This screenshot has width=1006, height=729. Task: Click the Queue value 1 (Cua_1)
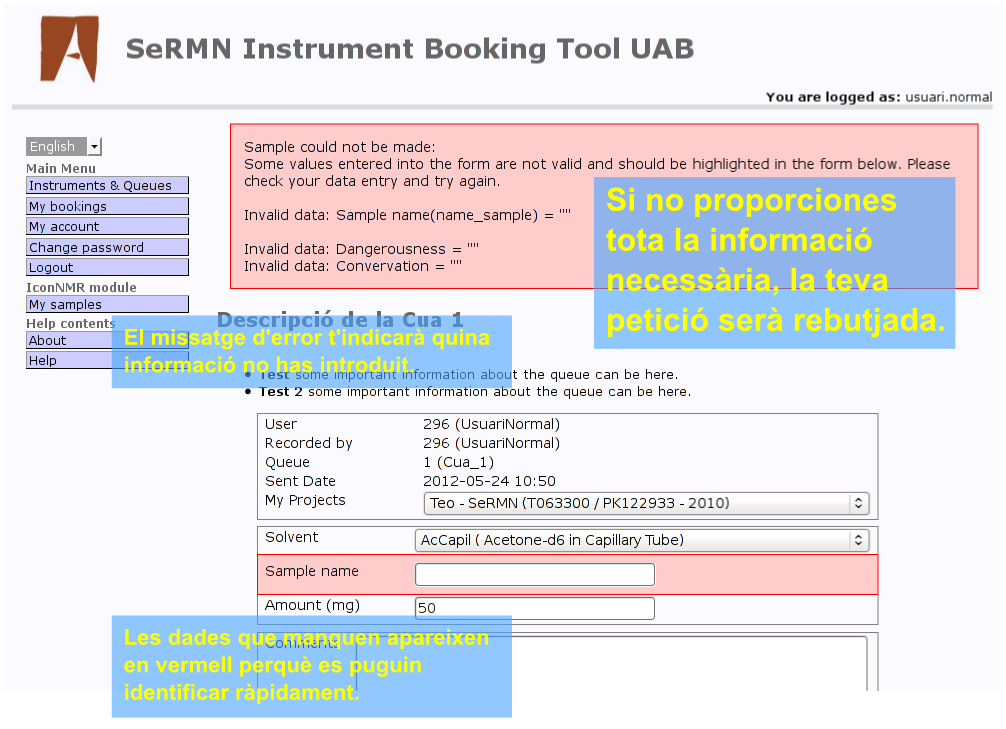(458, 462)
